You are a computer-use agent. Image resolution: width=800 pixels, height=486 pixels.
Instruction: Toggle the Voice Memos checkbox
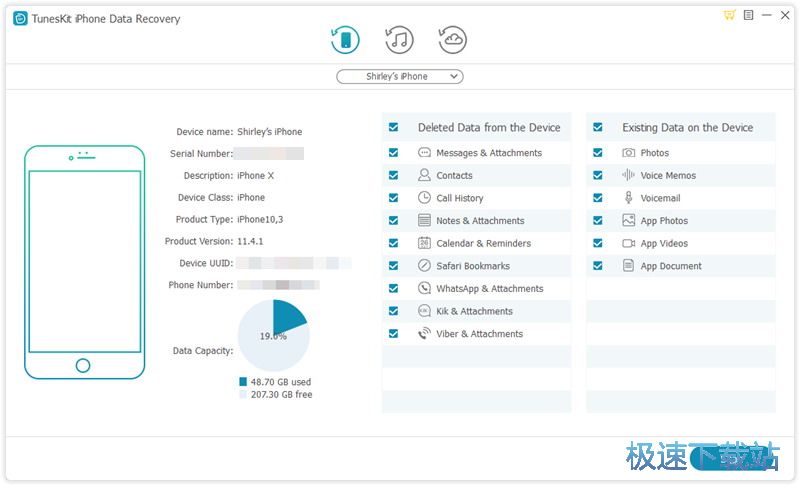point(598,175)
